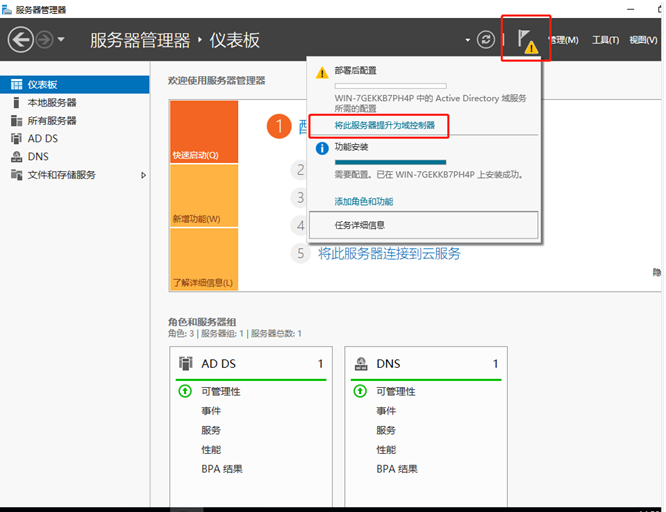
Task: Open BPA 结果 in AD DS tile
Action: pyautogui.click(x=222, y=469)
